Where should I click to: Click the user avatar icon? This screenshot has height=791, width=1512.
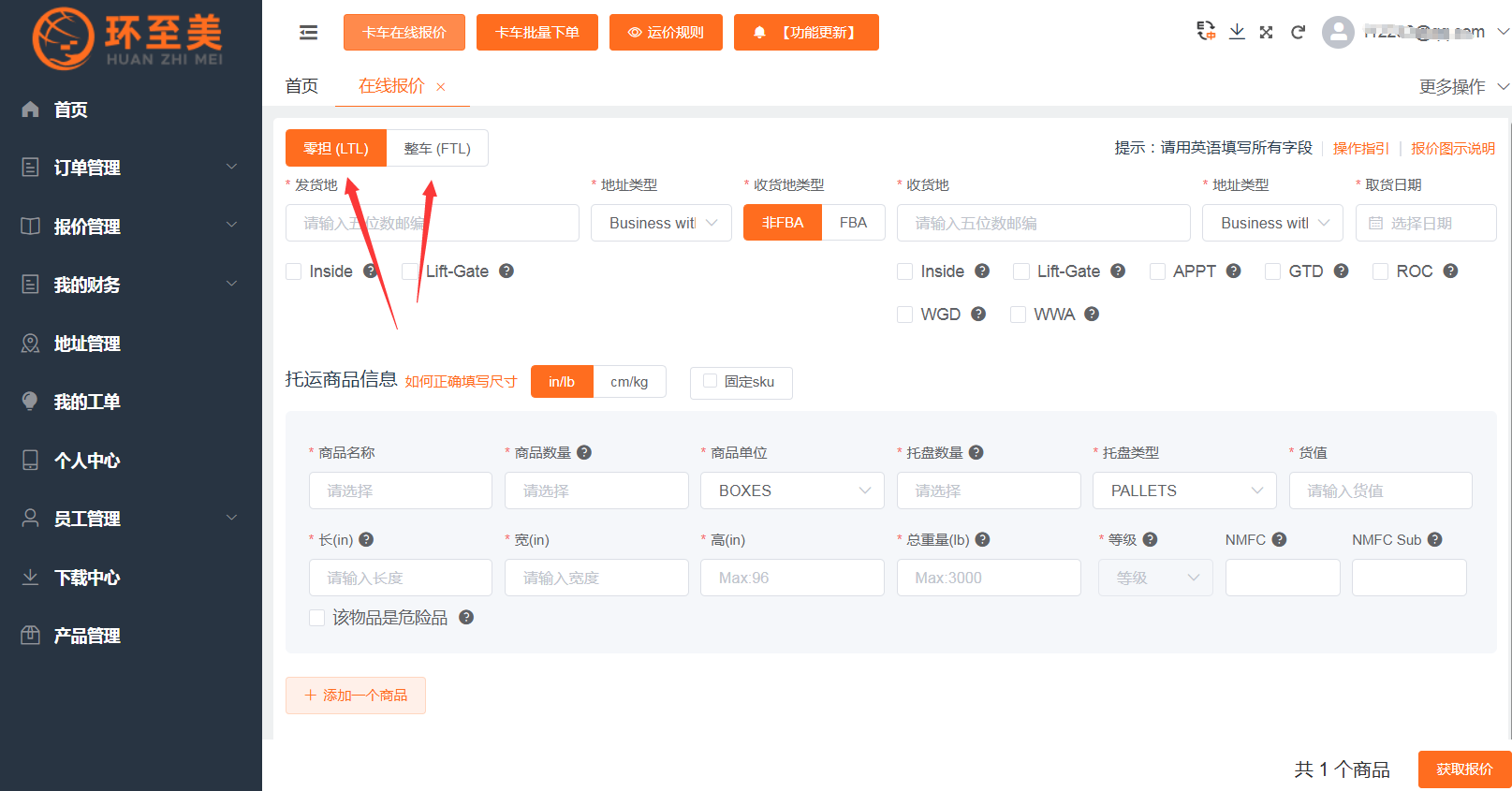point(1338,32)
